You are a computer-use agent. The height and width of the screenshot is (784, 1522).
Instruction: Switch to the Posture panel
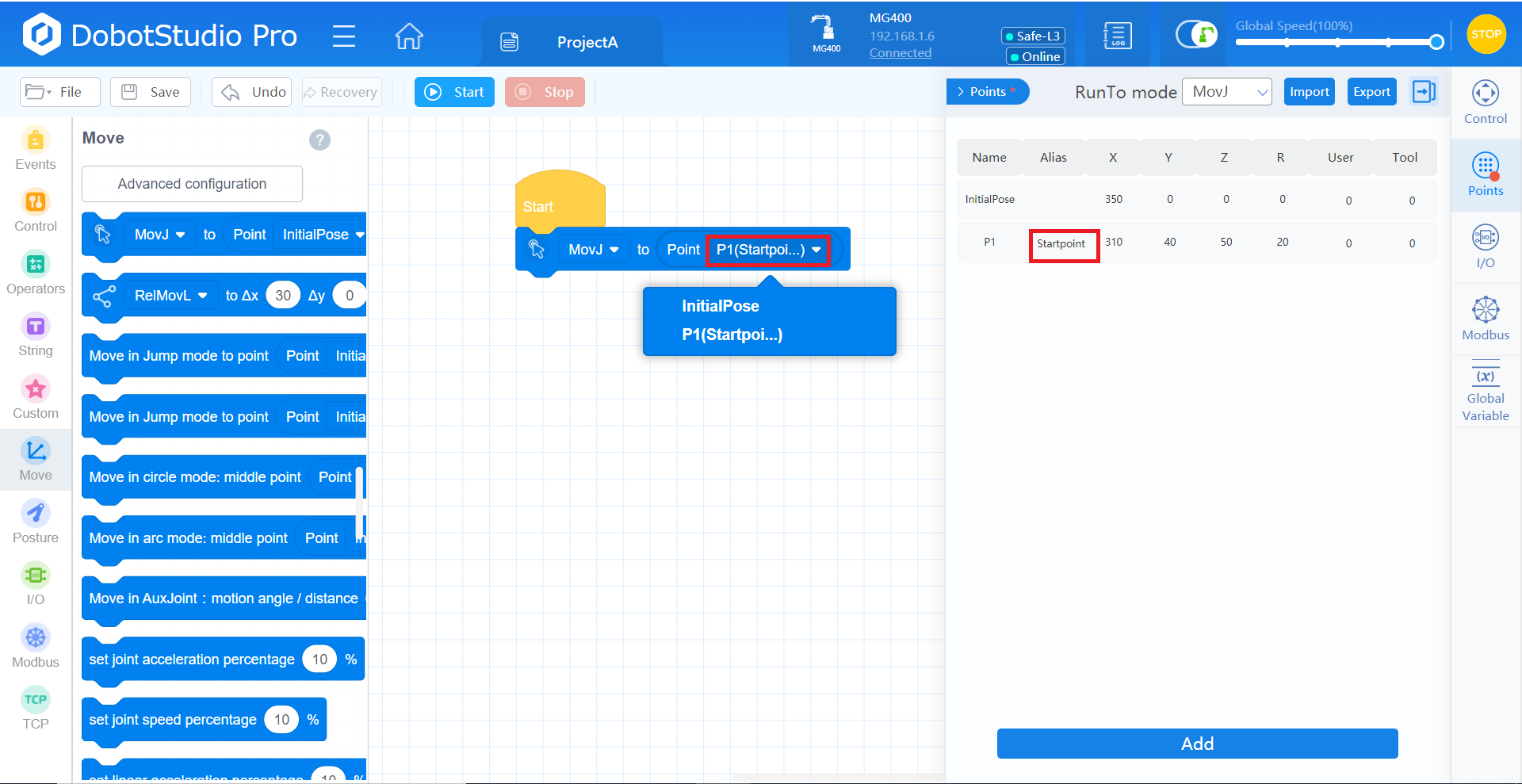click(35, 521)
